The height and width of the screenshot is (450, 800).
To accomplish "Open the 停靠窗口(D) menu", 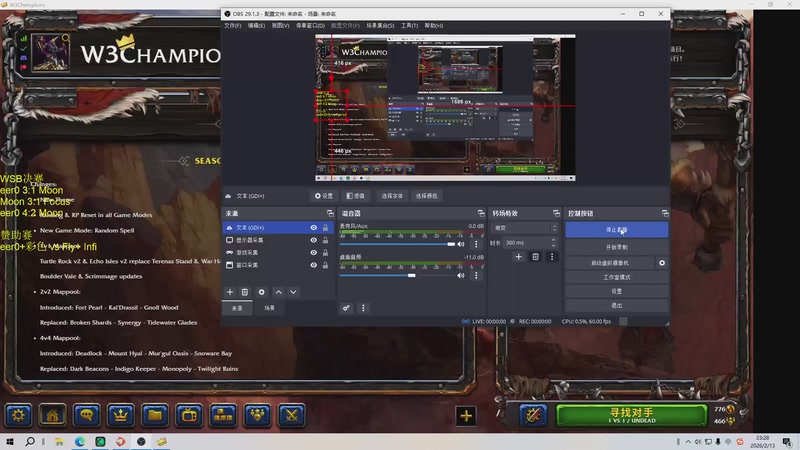I will point(310,26).
